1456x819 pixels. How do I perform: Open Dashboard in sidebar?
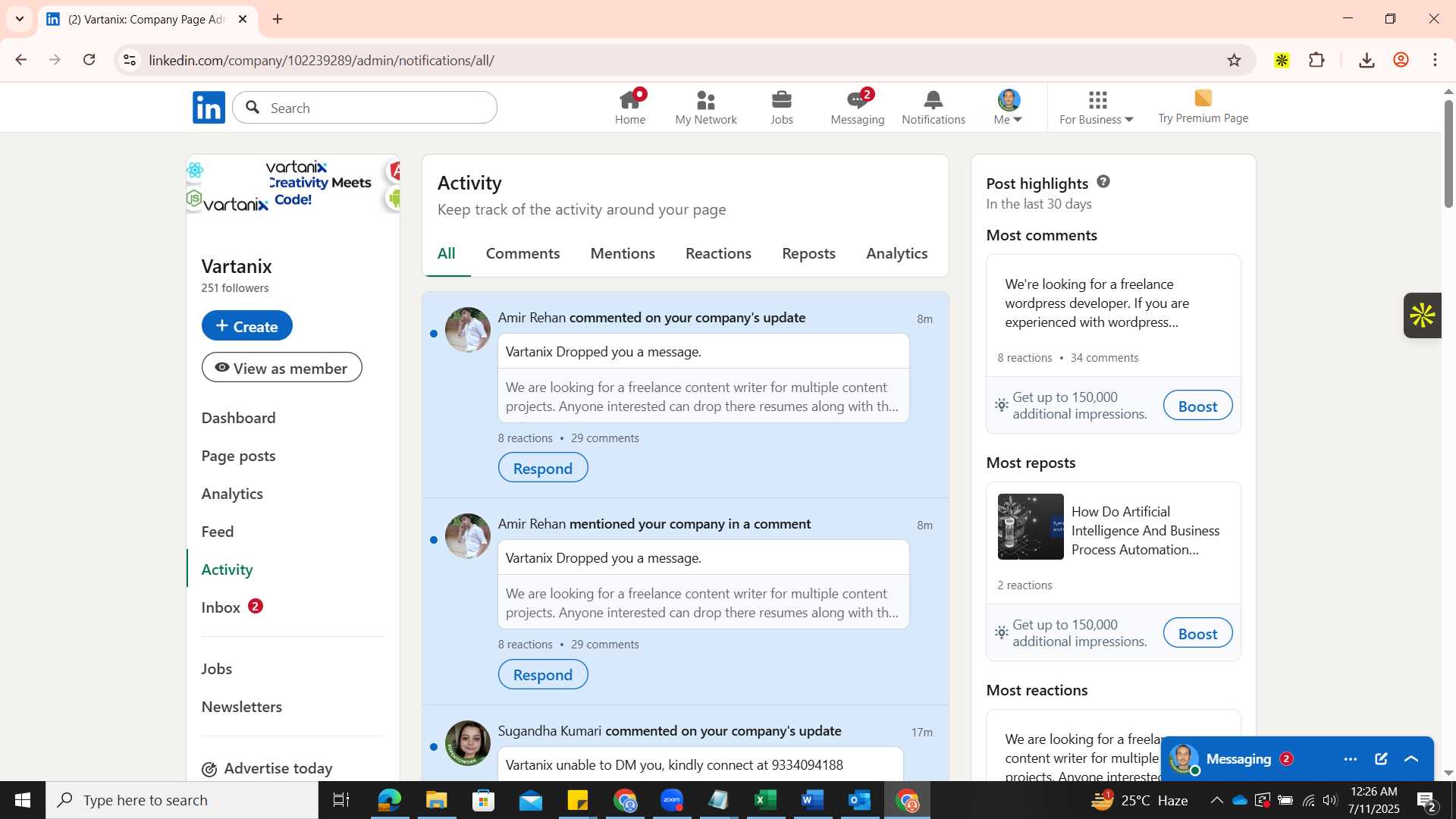click(x=238, y=418)
